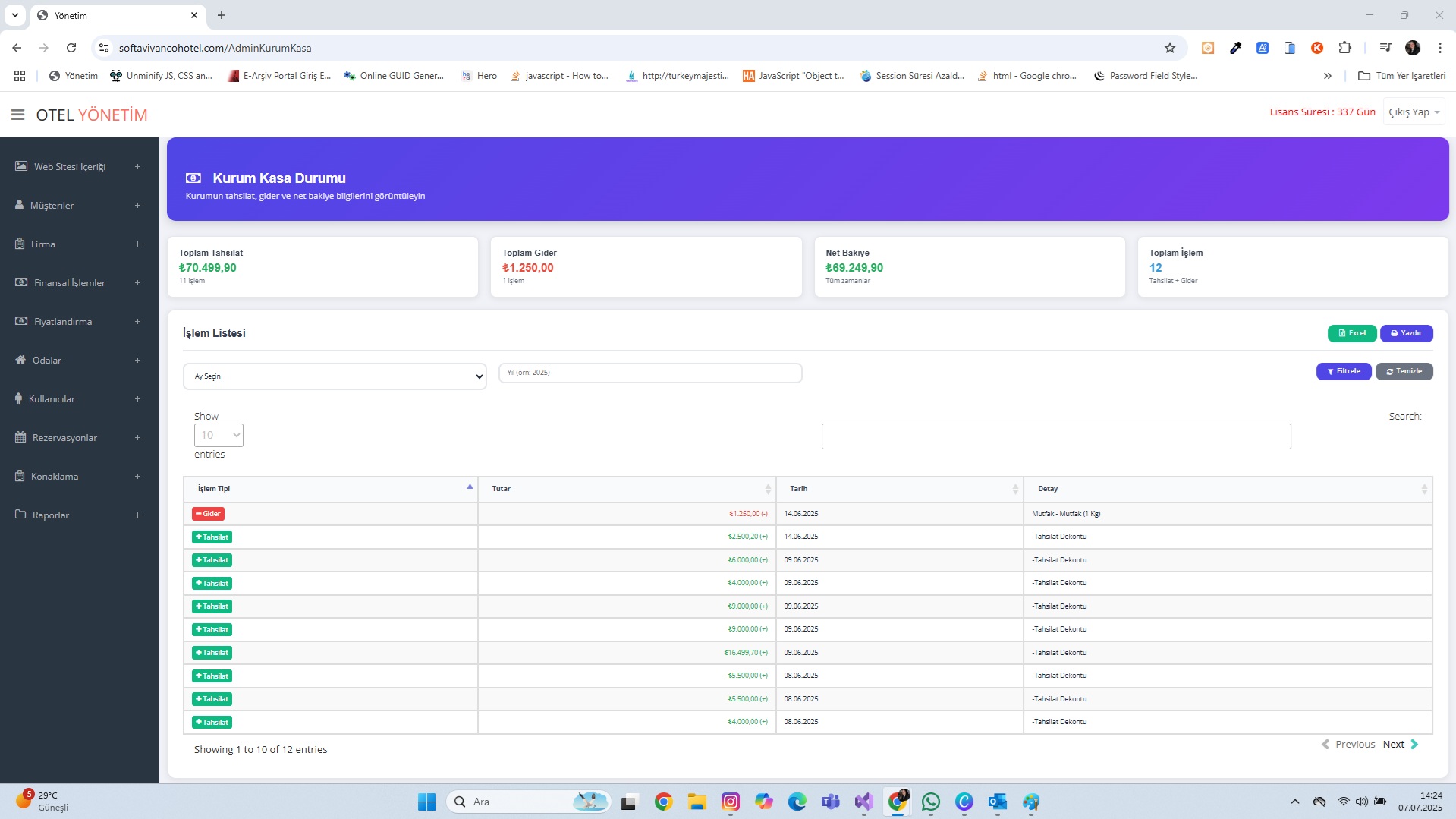The height and width of the screenshot is (819, 1456).
Task: Open File Explorer from the taskbar
Action: [697, 802]
